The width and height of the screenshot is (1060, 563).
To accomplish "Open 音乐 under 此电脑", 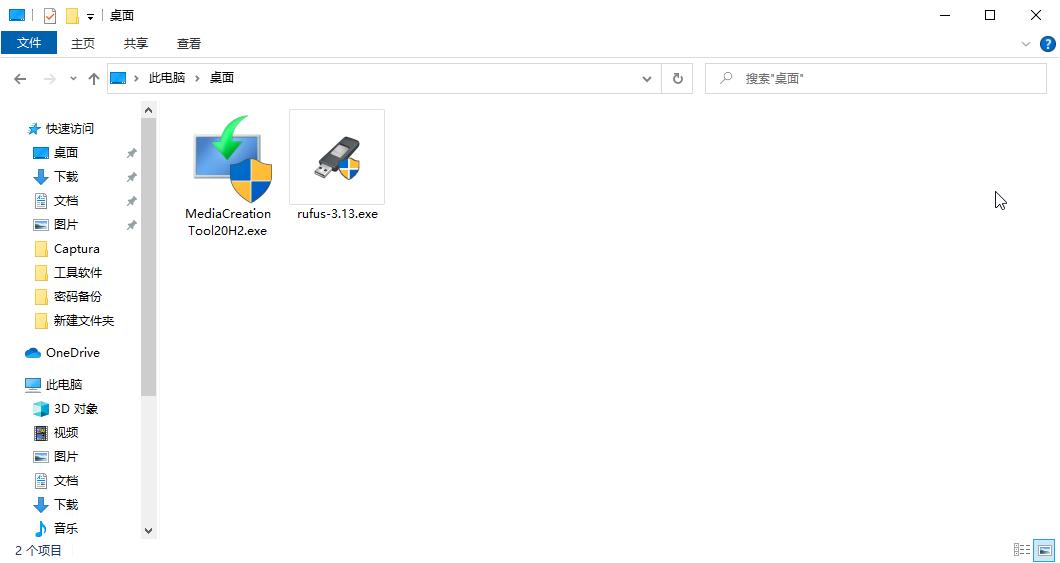I will 66,529.
